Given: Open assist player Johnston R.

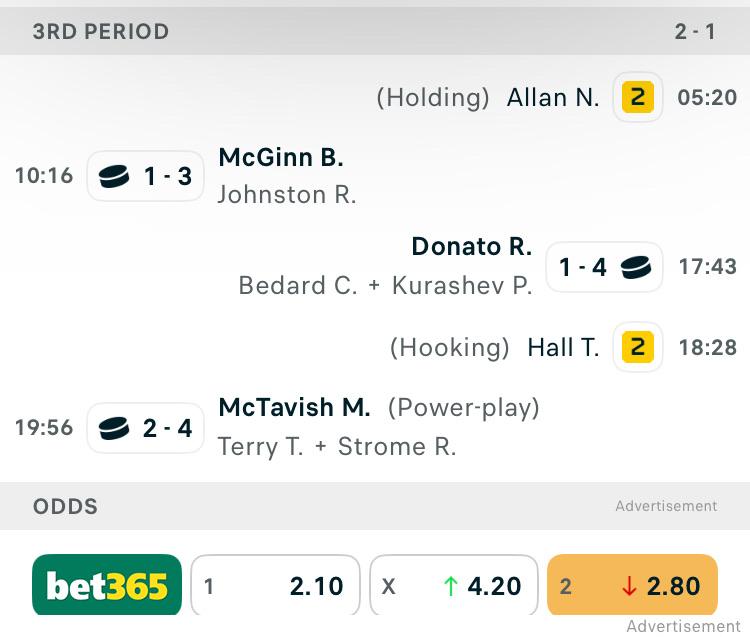Looking at the screenshot, I should [x=287, y=195].
